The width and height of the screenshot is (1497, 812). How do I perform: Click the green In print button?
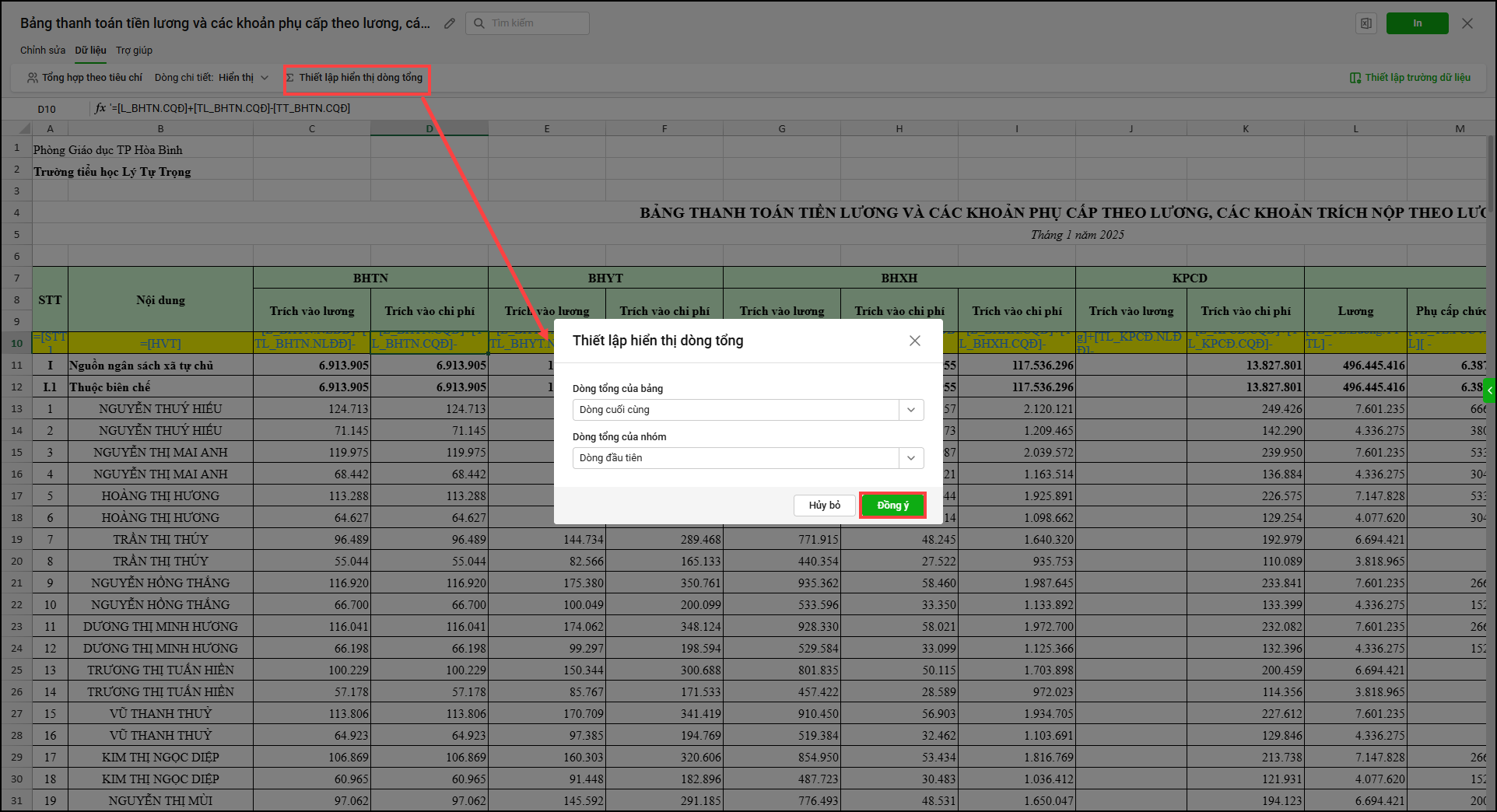(x=1417, y=23)
